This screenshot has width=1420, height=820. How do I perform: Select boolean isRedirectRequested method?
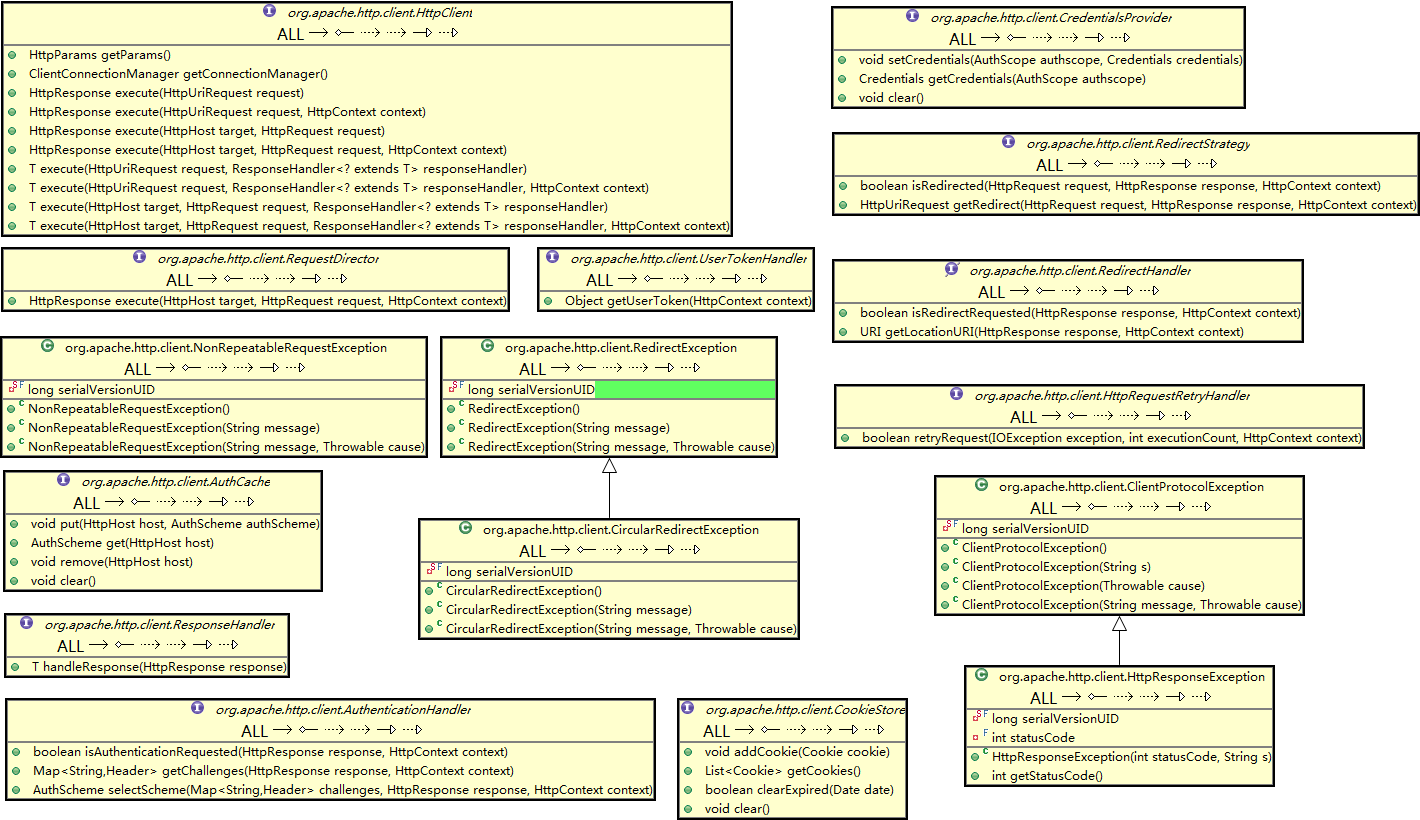[x=1080, y=313]
